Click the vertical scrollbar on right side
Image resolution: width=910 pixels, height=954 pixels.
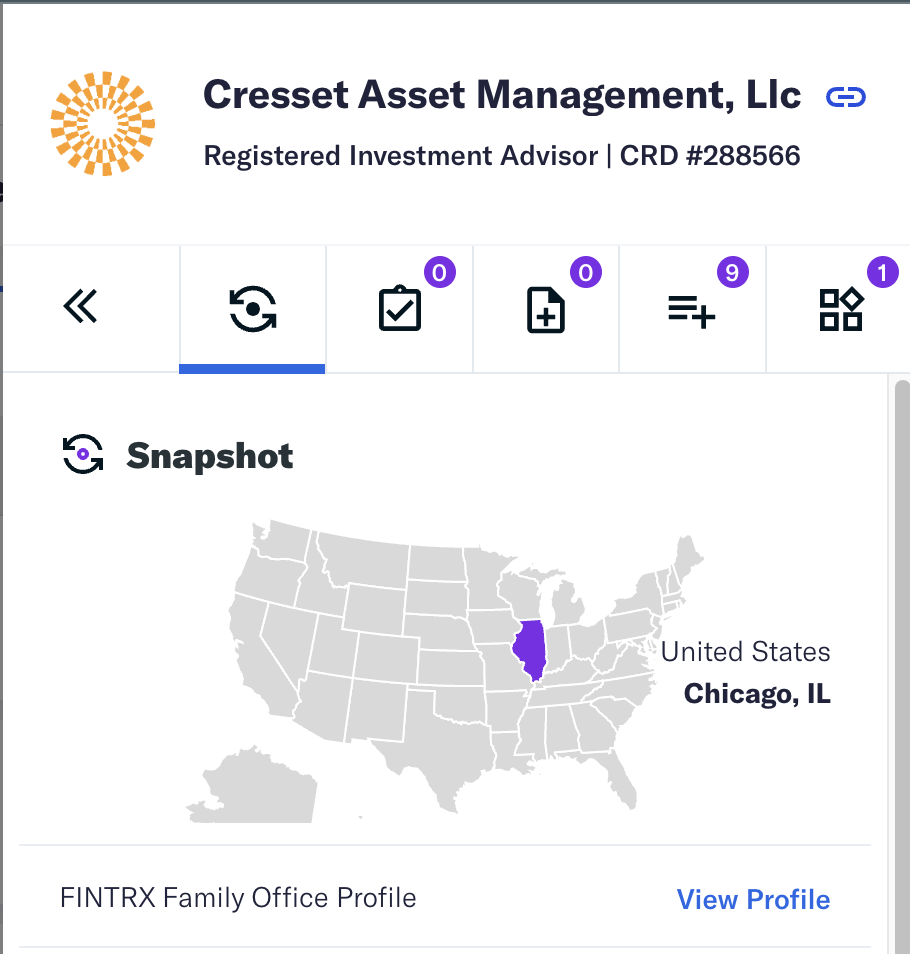[902, 666]
